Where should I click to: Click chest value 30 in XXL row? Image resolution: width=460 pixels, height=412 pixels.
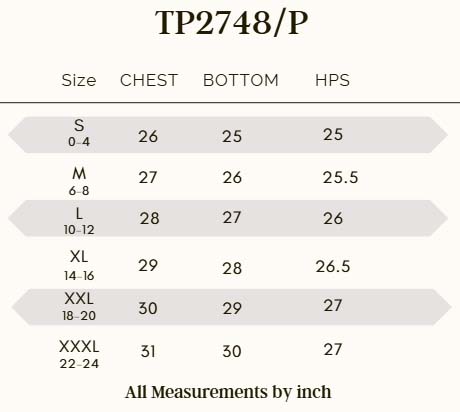coord(148,308)
